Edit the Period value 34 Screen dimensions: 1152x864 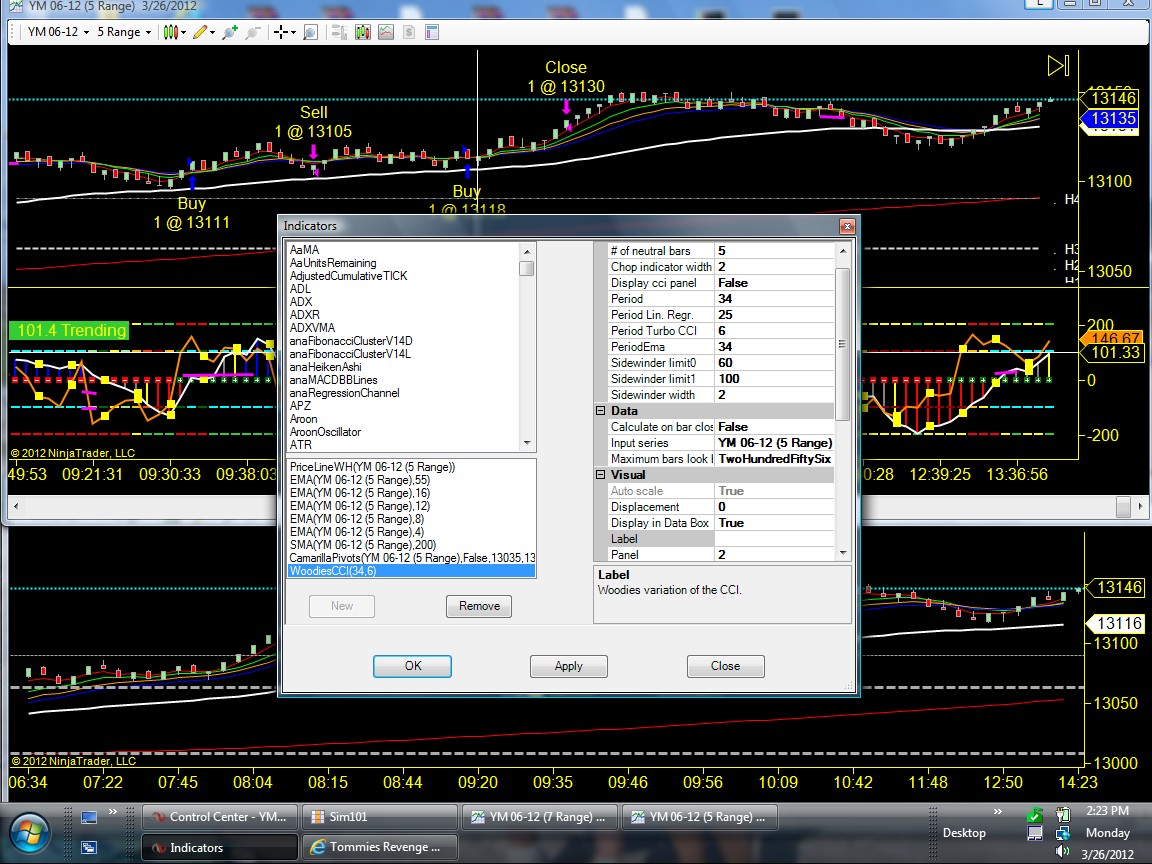(x=774, y=299)
